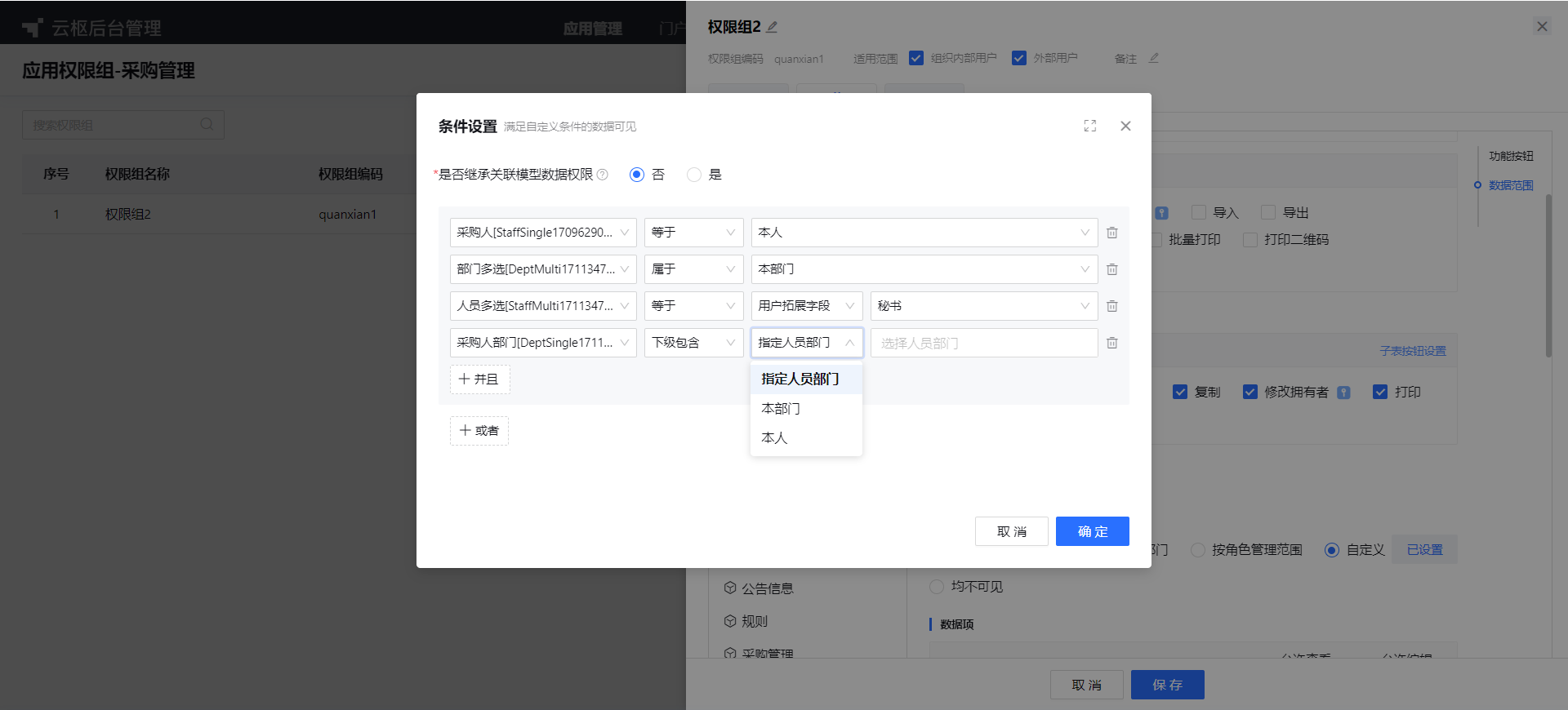Select 是 for inheriting data permission

(x=694, y=175)
